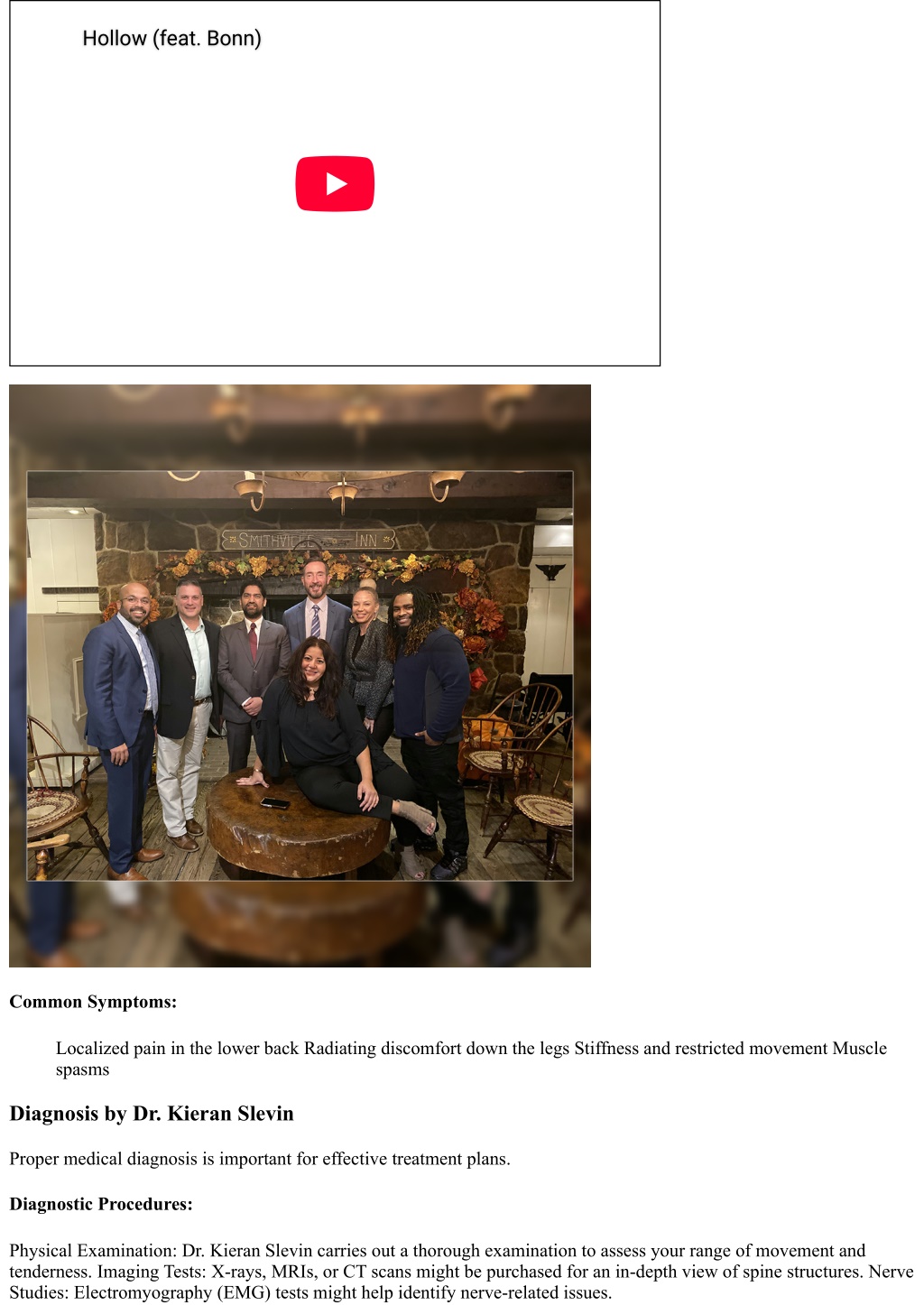This screenshot has height=1305, width=924.
Task: Click the Physical Examination paragraph
Action: click(x=461, y=1272)
